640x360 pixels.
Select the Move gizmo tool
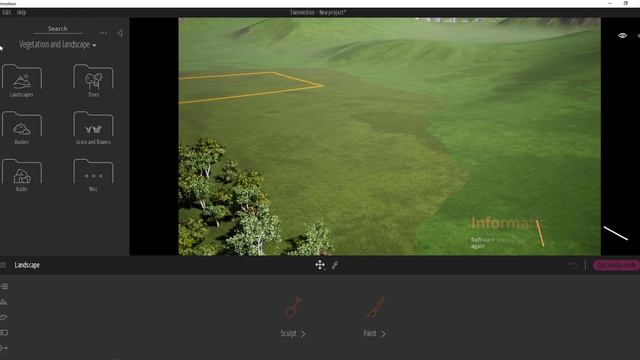click(320, 265)
